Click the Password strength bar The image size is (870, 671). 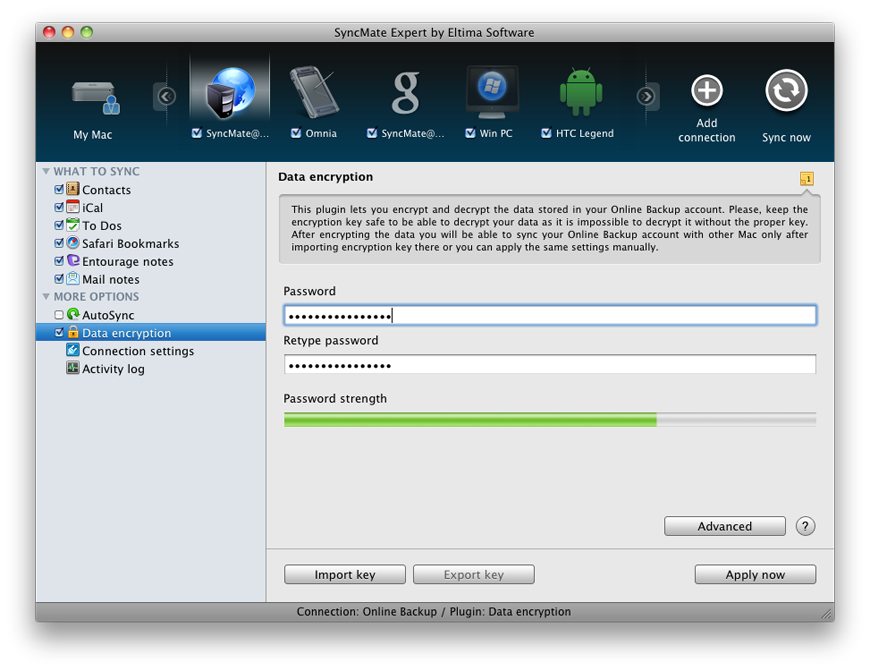pyautogui.click(x=549, y=419)
